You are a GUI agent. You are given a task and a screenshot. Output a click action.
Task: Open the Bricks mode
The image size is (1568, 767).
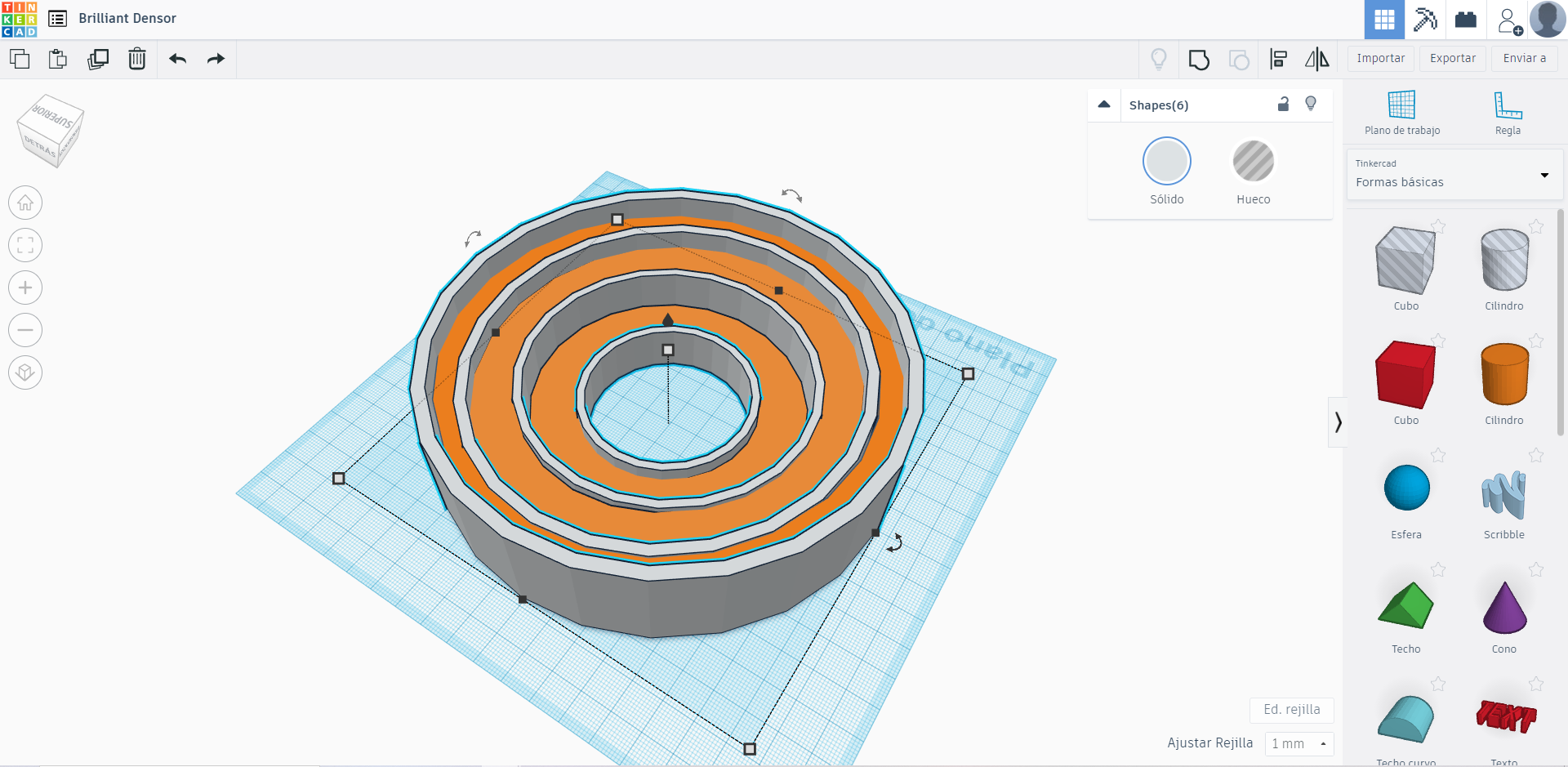click(x=1466, y=20)
